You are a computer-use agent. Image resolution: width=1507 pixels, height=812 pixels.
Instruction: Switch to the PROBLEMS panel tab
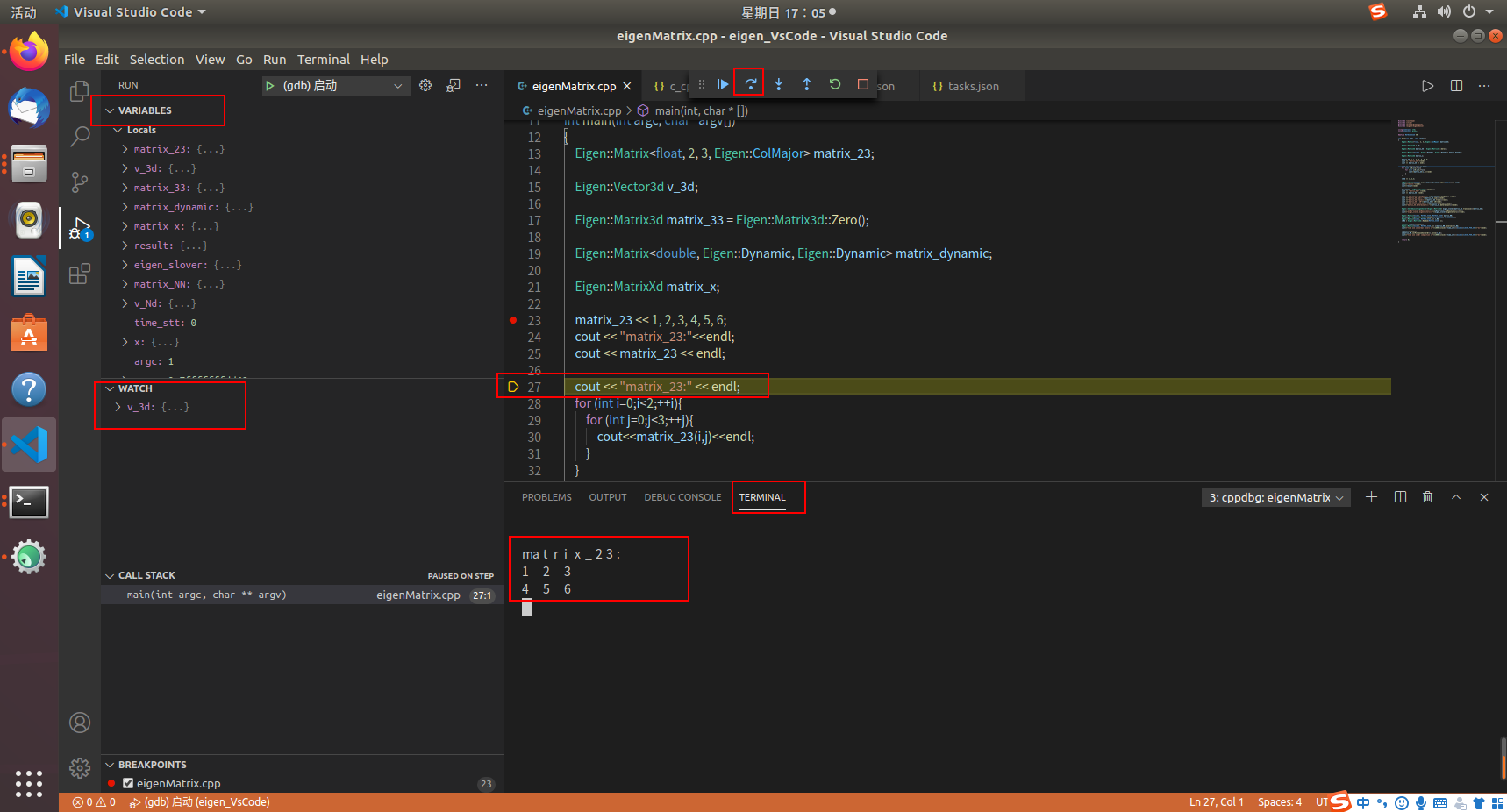[x=546, y=497]
